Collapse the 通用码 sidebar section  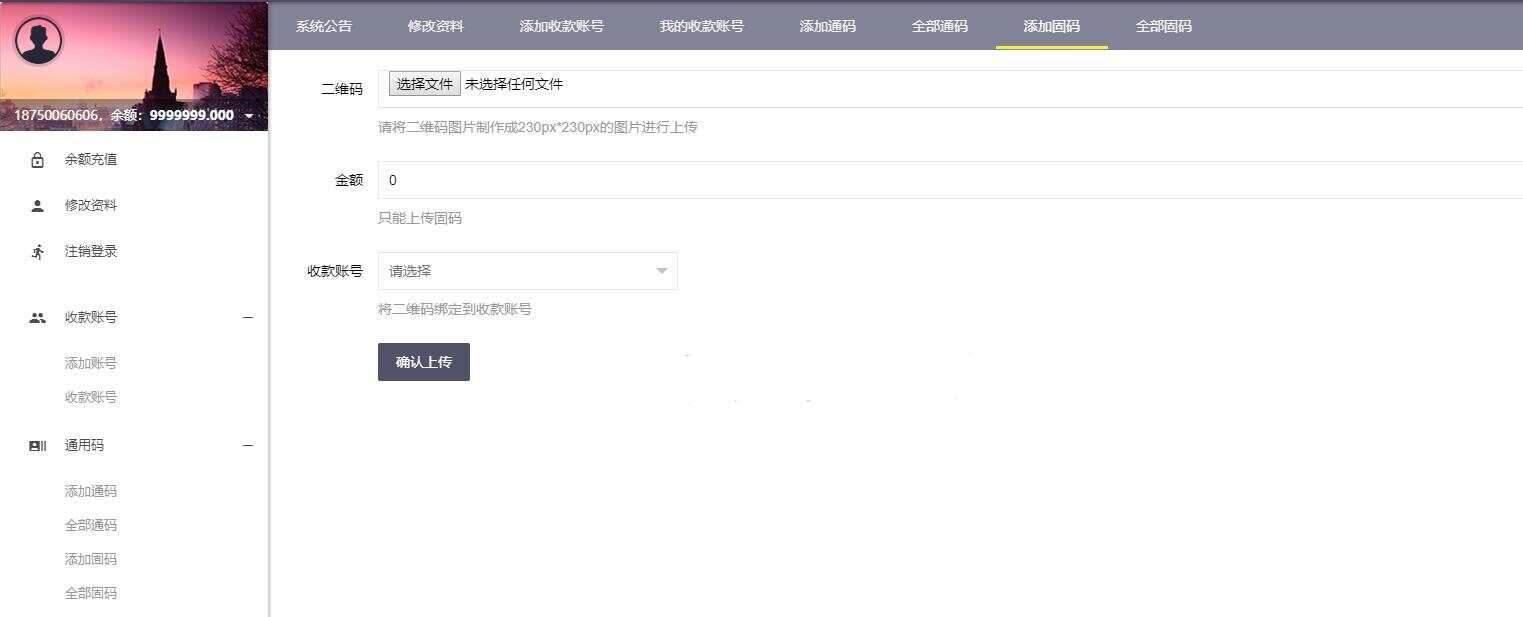(x=247, y=445)
